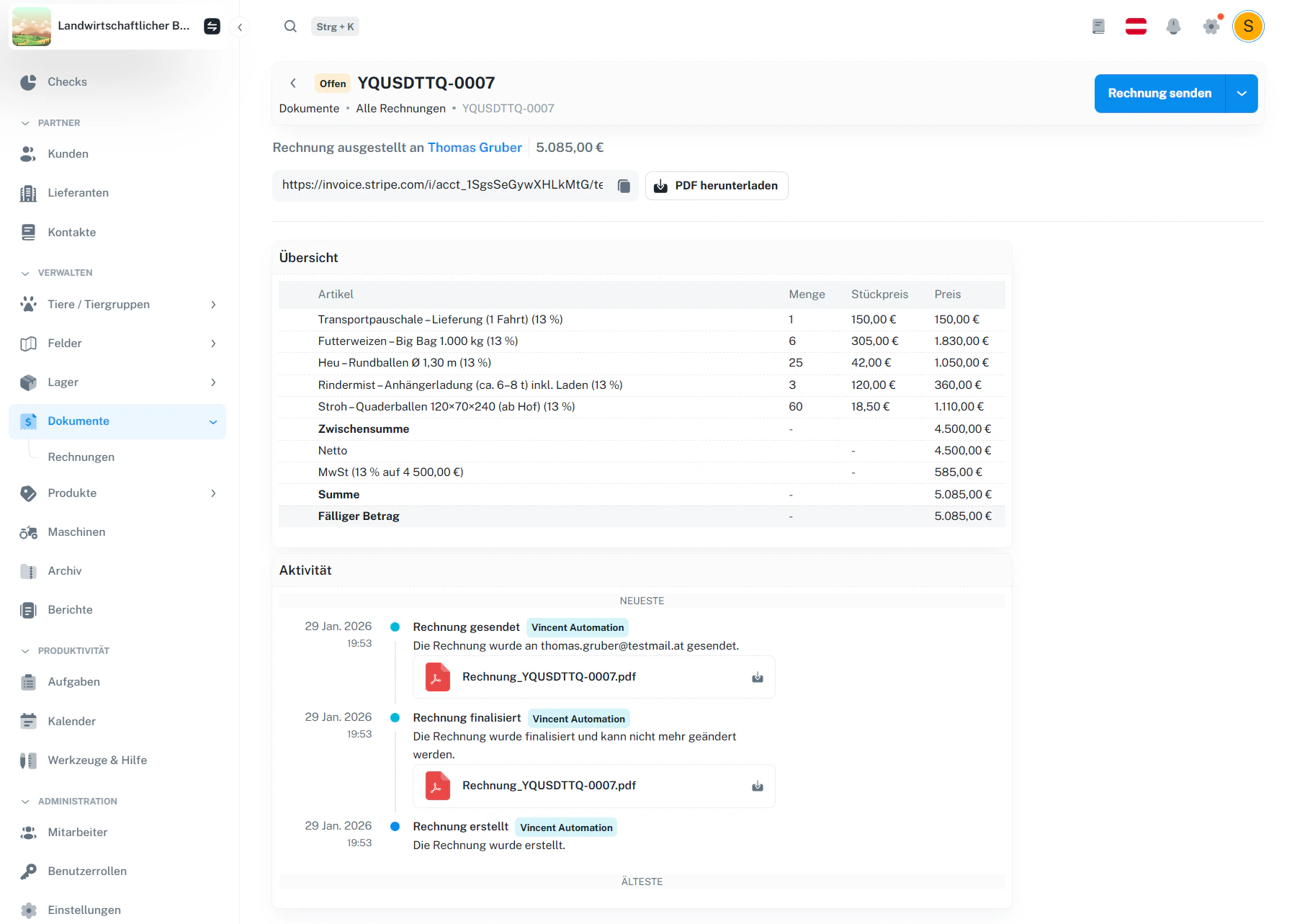Click the Strg + K shortcut badge
This screenshot has height=924, width=1292.
(335, 27)
